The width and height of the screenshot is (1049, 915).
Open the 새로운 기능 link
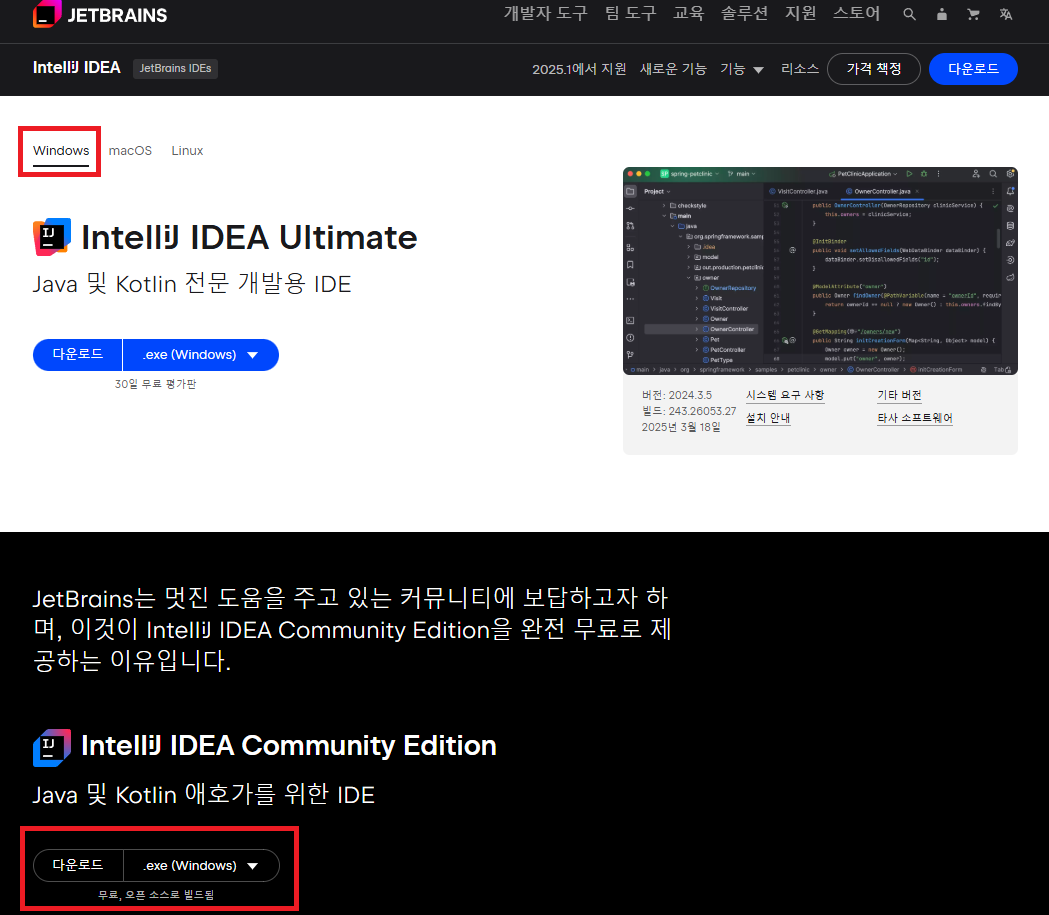(x=673, y=69)
